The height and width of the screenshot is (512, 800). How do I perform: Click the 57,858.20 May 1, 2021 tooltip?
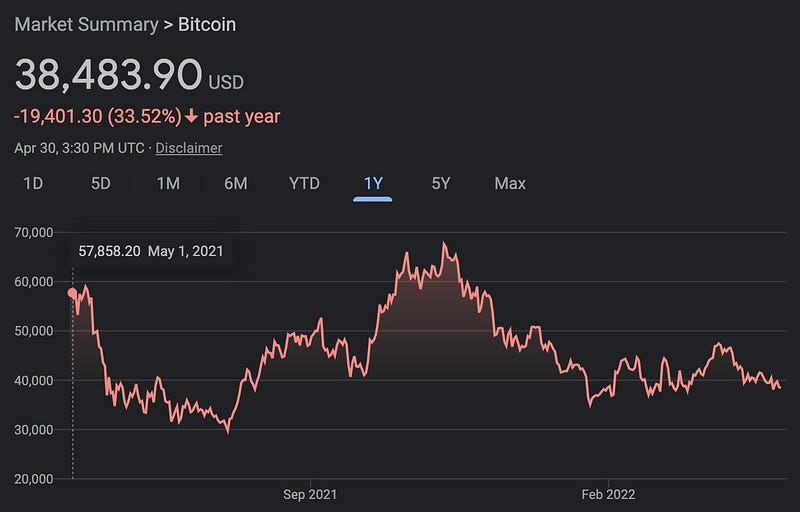coord(151,251)
